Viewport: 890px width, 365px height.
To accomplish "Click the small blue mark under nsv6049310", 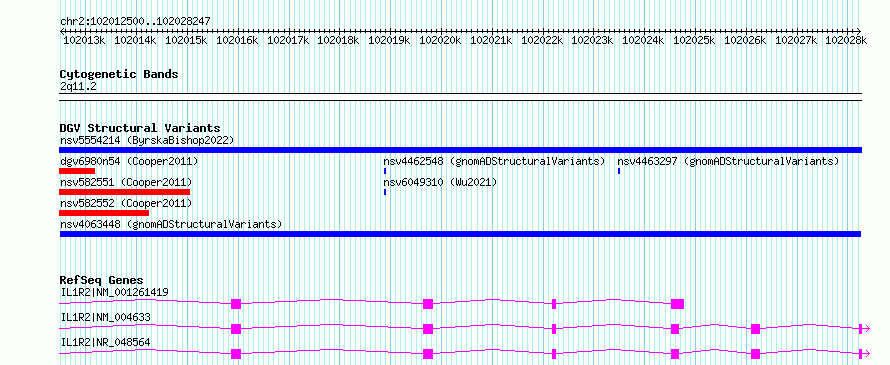I will [x=385, y=192].
